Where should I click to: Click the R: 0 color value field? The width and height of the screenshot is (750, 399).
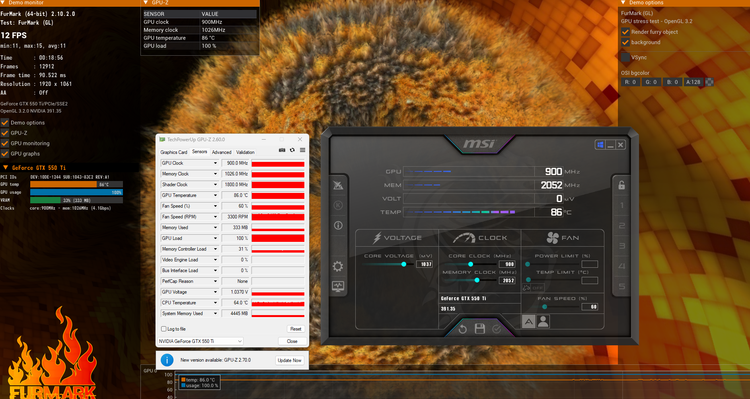(630, 82)
